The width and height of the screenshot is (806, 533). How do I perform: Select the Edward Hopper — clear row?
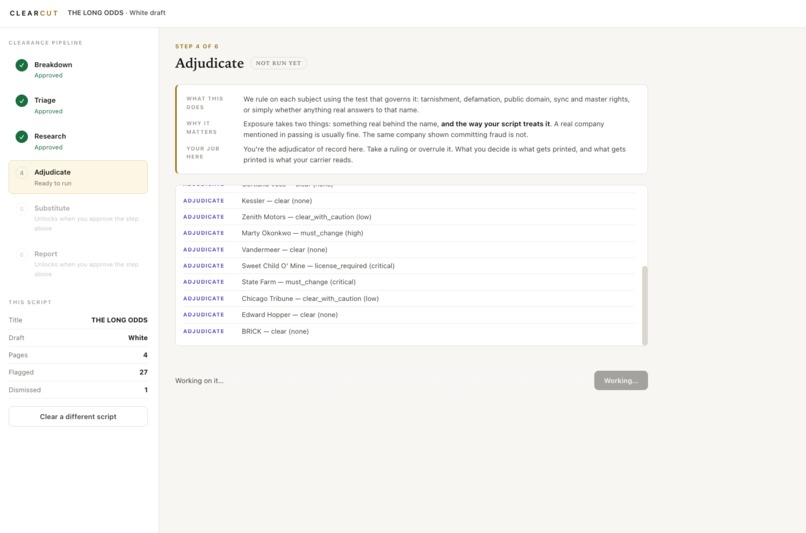click(409, 315)
